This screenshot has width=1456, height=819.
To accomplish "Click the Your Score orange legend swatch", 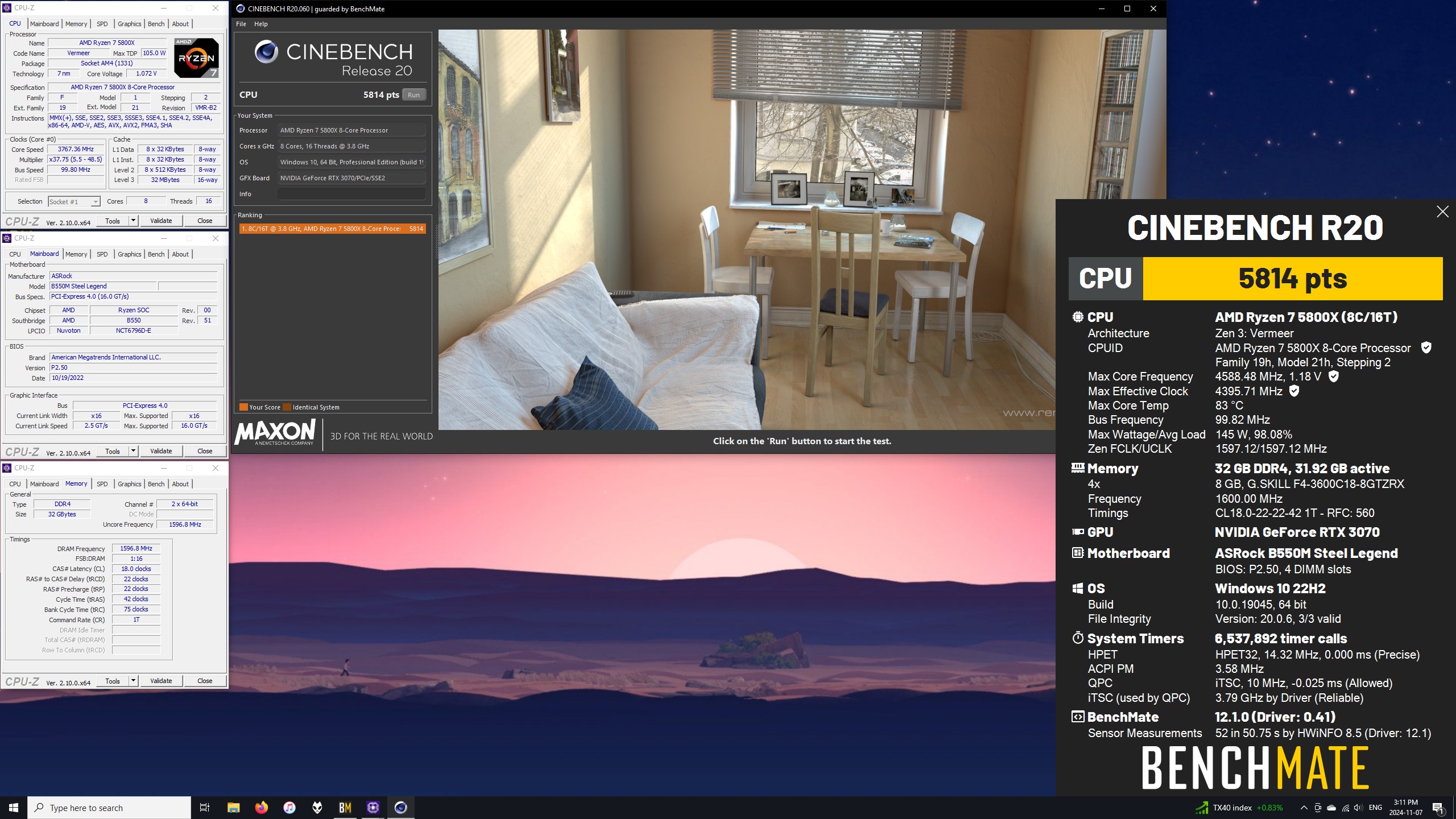I will (243, 407).
